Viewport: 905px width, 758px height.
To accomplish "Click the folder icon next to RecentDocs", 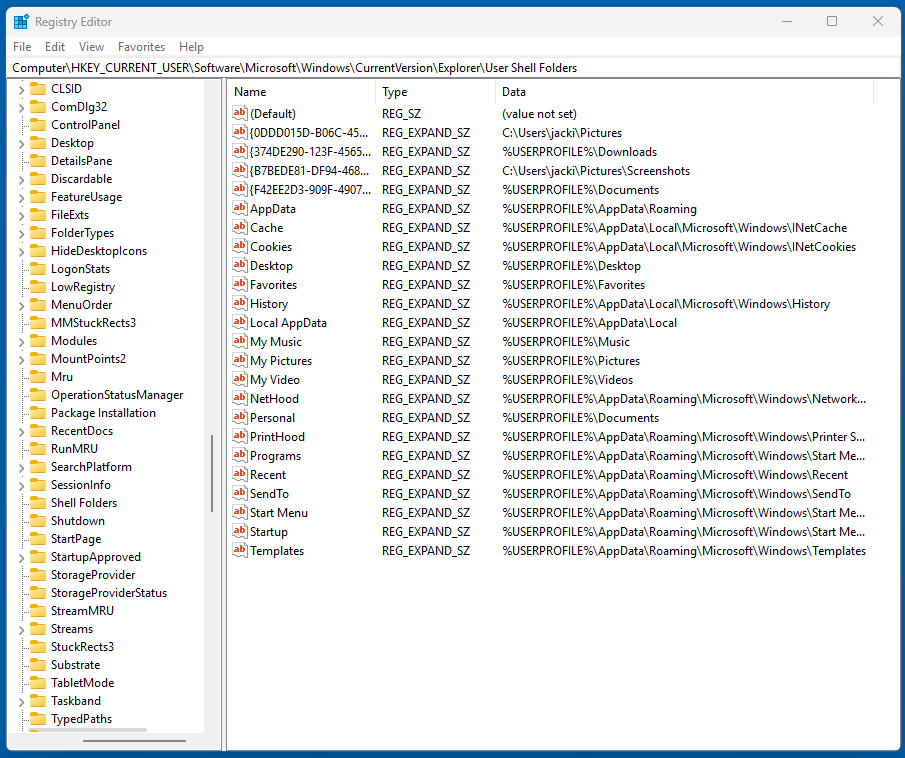I will click(x=38, y=430).
